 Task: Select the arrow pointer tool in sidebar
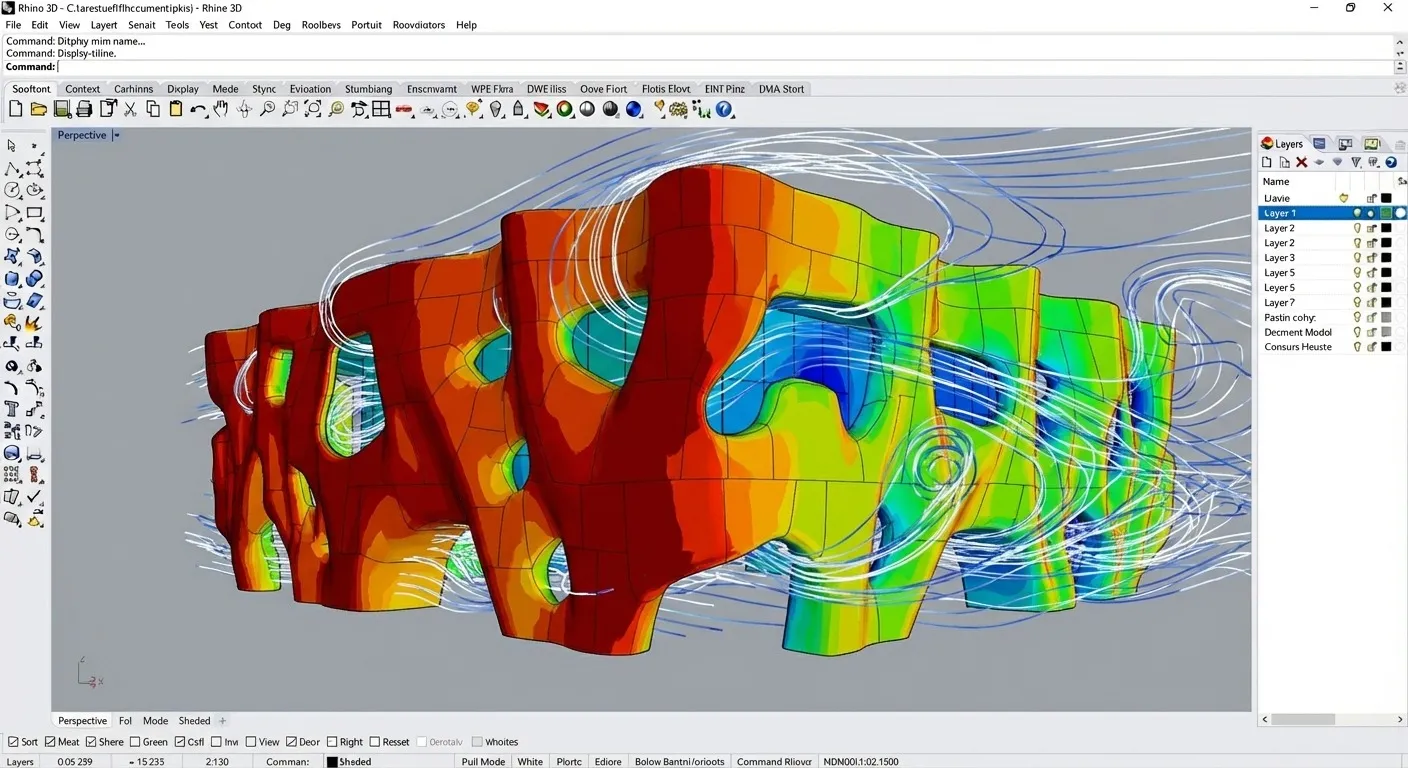coord(12,146)
